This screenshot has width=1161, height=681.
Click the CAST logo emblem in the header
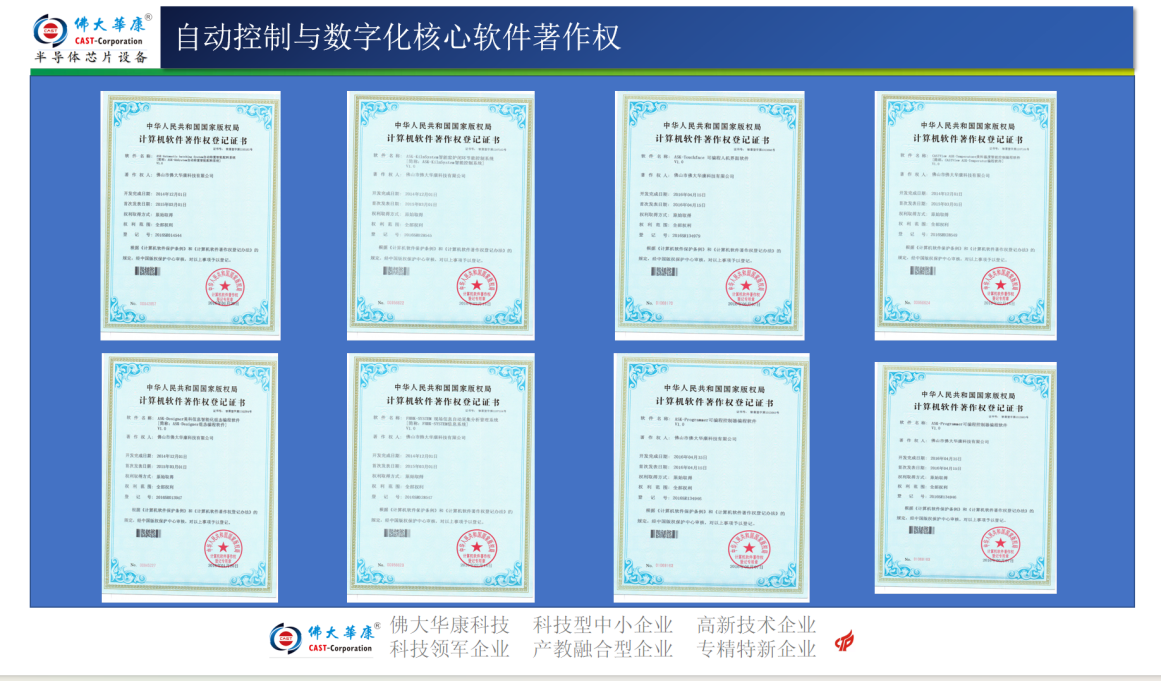click(51, 32)
